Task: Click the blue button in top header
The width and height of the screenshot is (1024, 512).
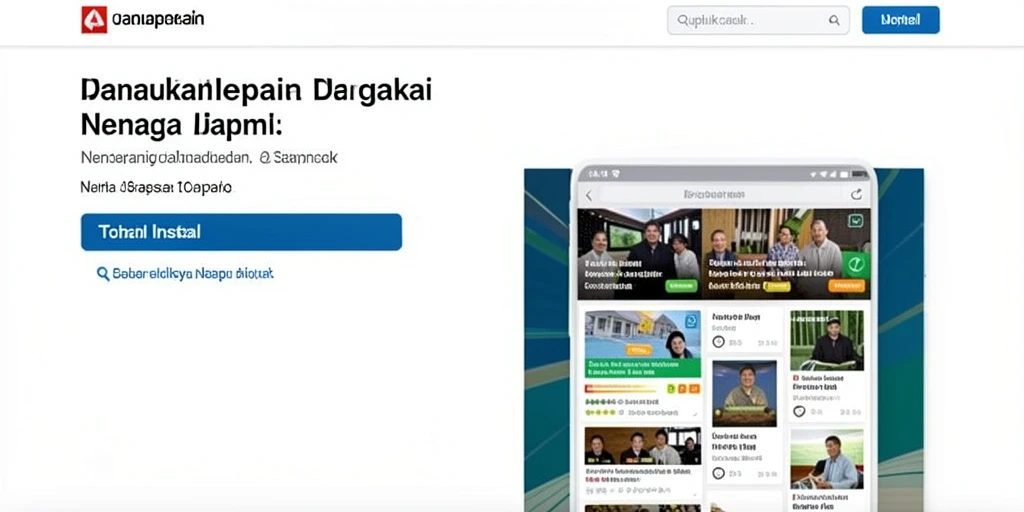Action: (901, 20)
